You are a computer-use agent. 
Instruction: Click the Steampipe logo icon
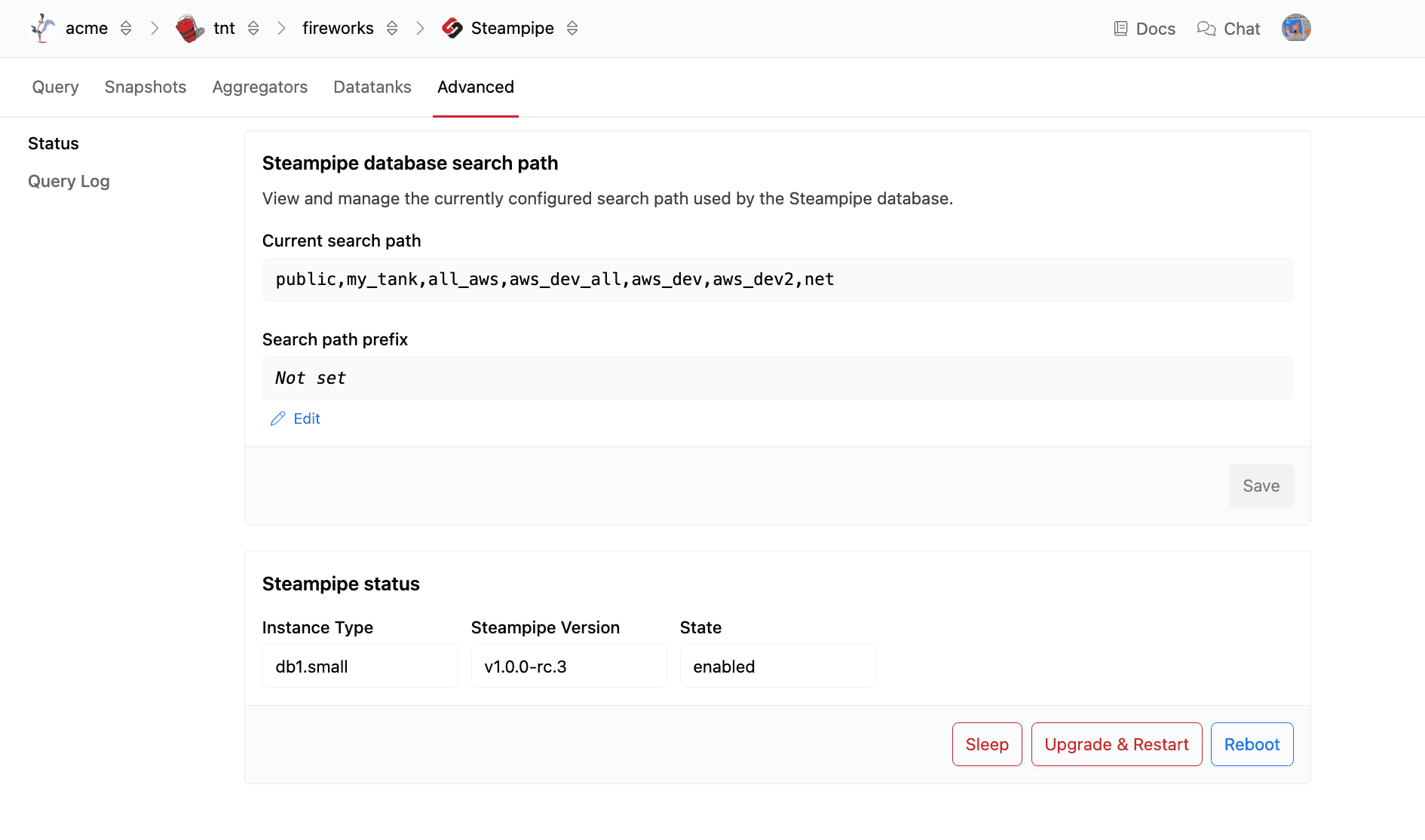pyautogui.click(x=452, y=29)
